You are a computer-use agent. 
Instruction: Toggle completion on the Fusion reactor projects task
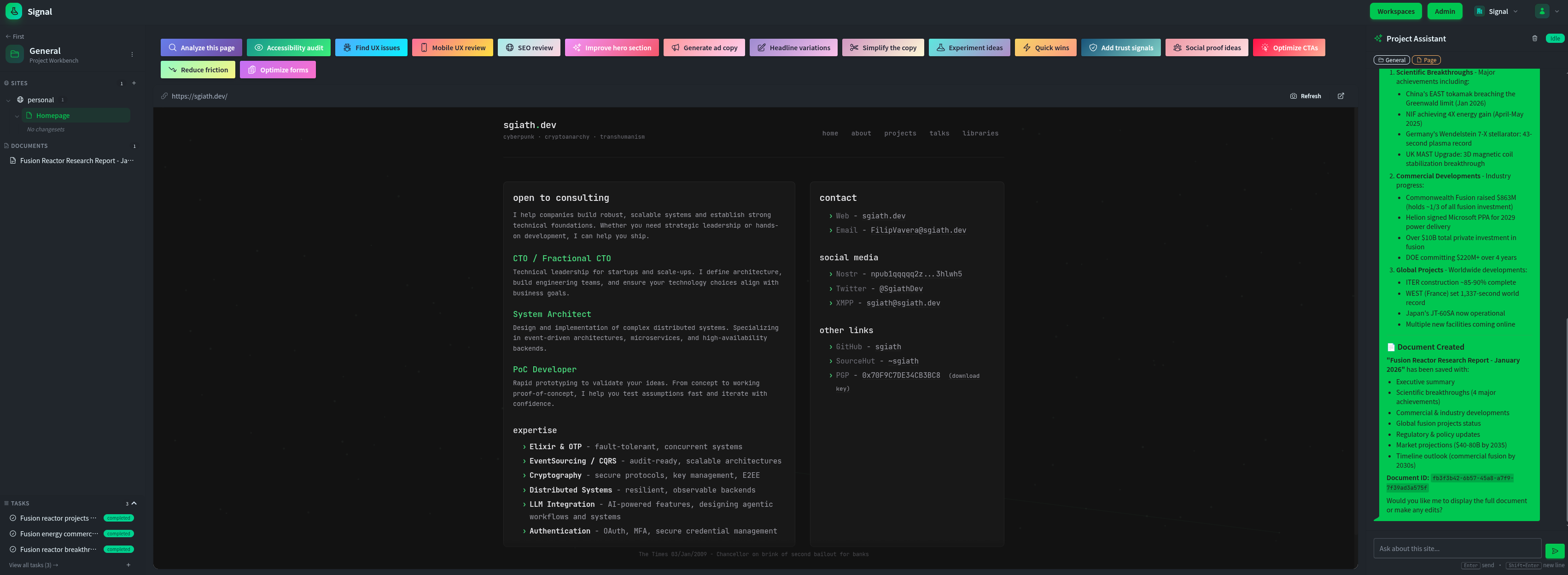pyautogui.click(x=13, y=518)
